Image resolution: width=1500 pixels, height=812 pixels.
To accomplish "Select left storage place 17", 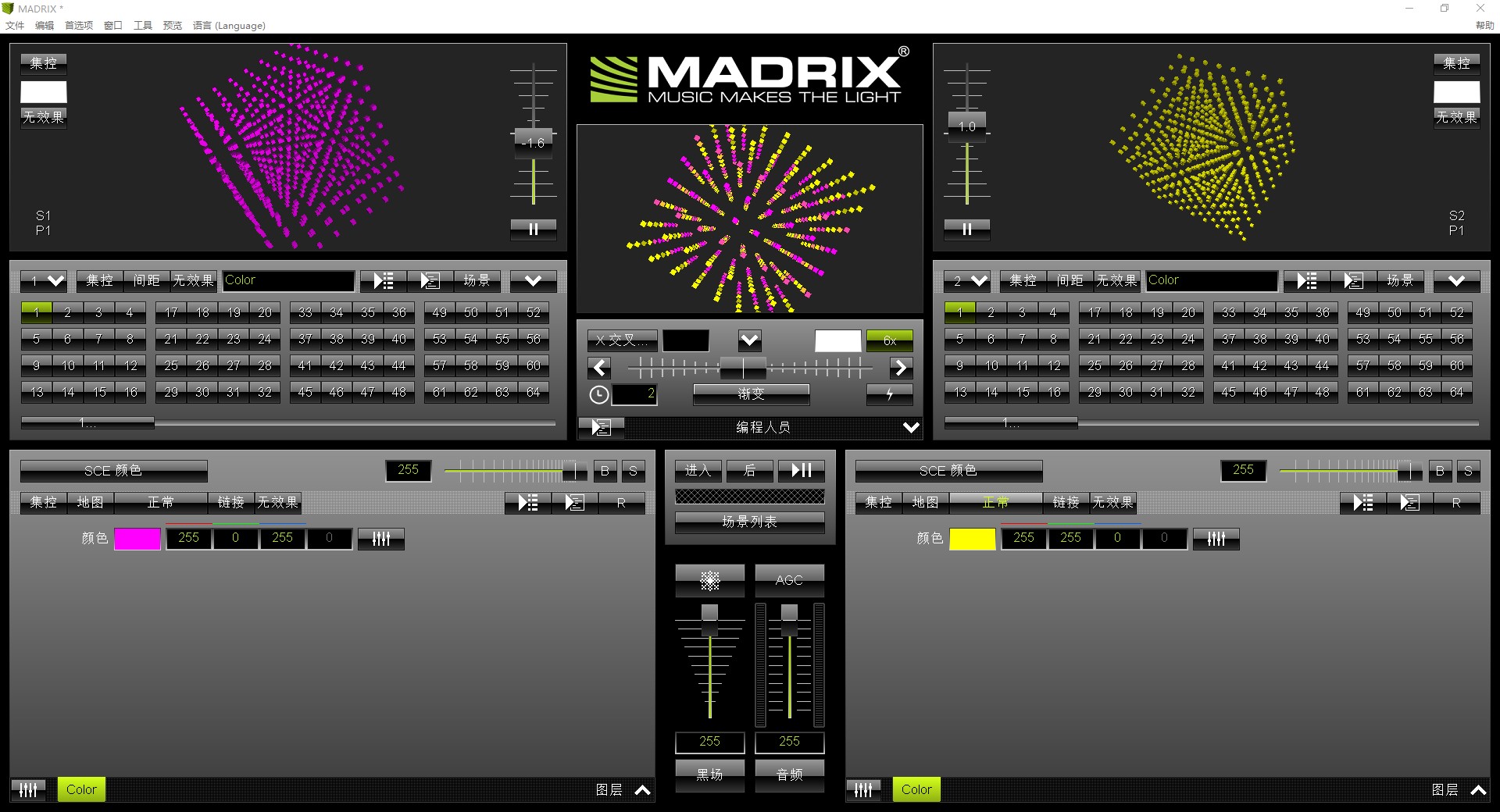I will click(171, 313).
